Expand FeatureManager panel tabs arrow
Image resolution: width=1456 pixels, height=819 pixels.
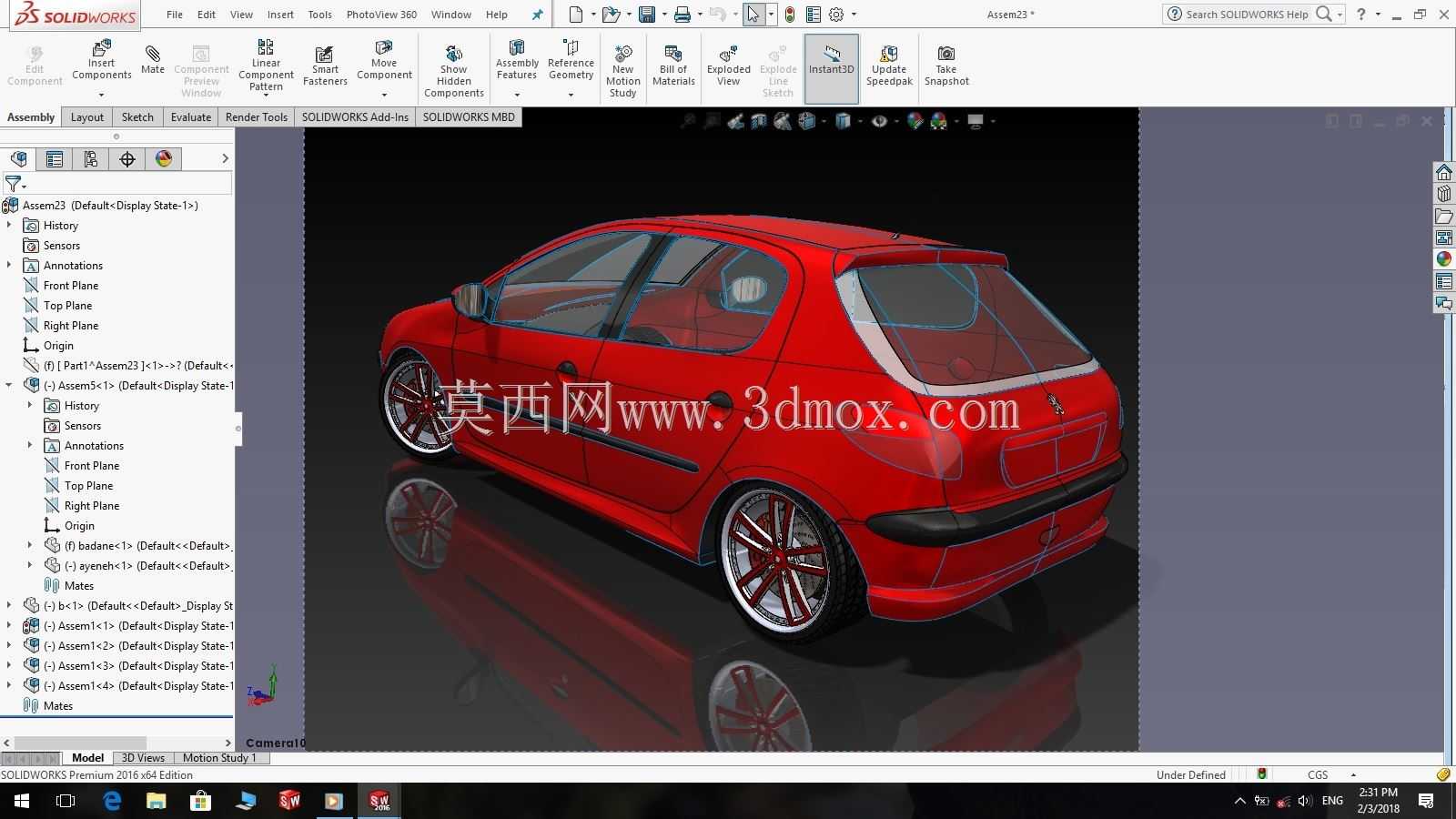click(225, 159)
